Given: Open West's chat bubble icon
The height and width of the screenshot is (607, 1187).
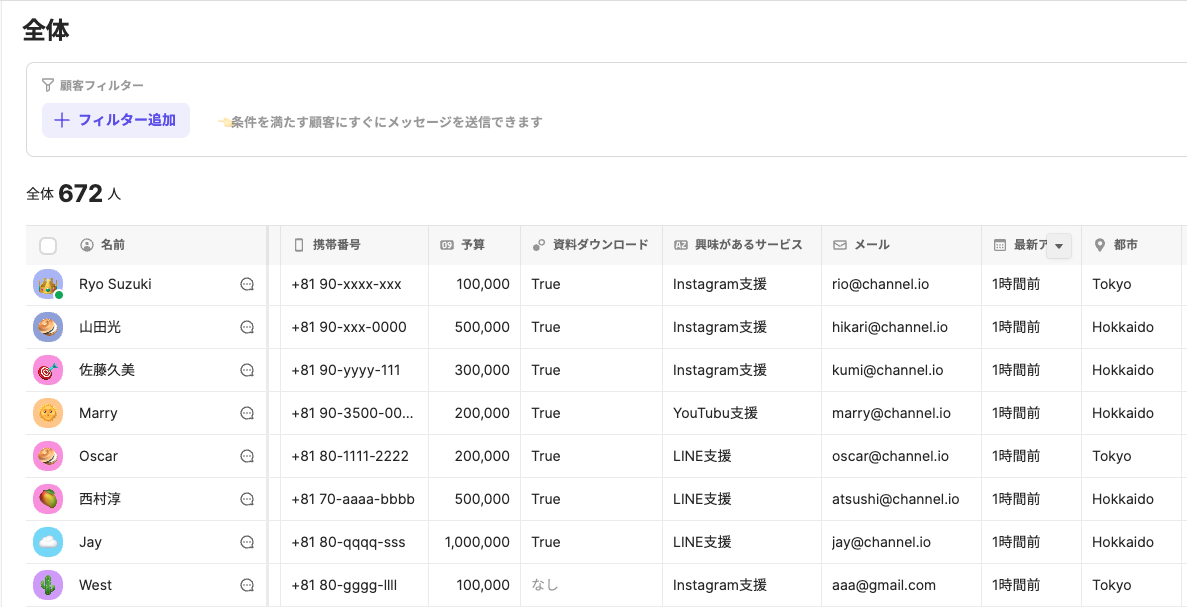Looking at the screenshot, I should [x=247, y=585].
